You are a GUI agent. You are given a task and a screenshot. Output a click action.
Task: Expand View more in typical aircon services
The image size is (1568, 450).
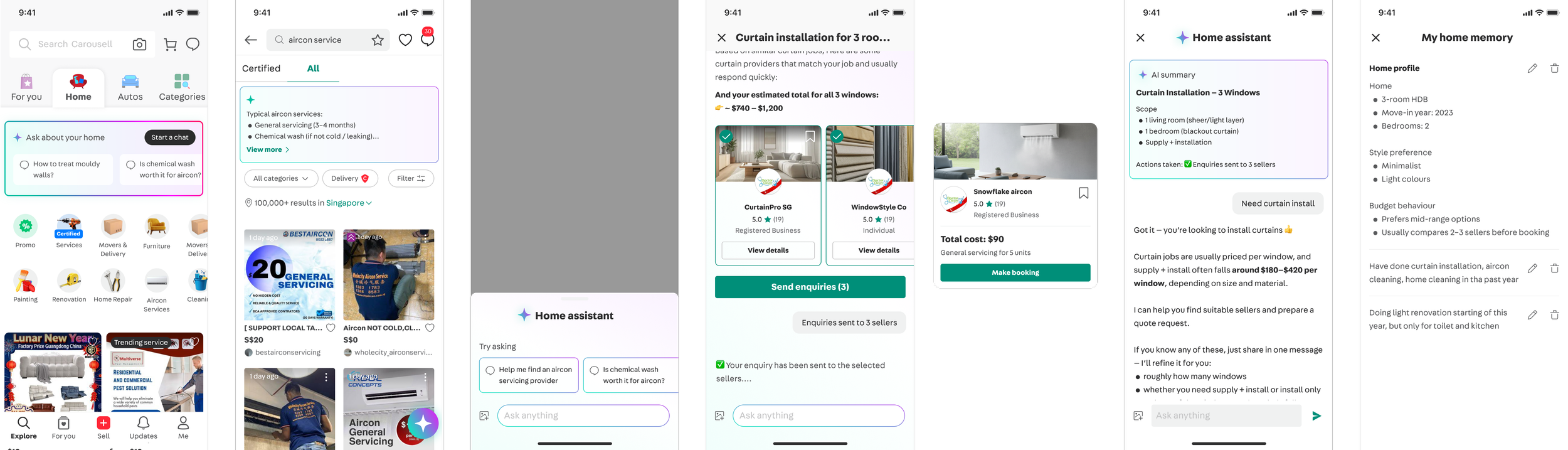tap(268, 150)
